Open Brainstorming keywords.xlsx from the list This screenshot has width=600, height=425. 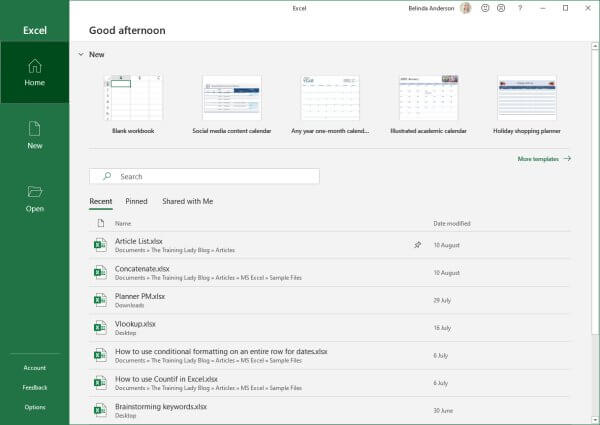click(x=329, y=410)
